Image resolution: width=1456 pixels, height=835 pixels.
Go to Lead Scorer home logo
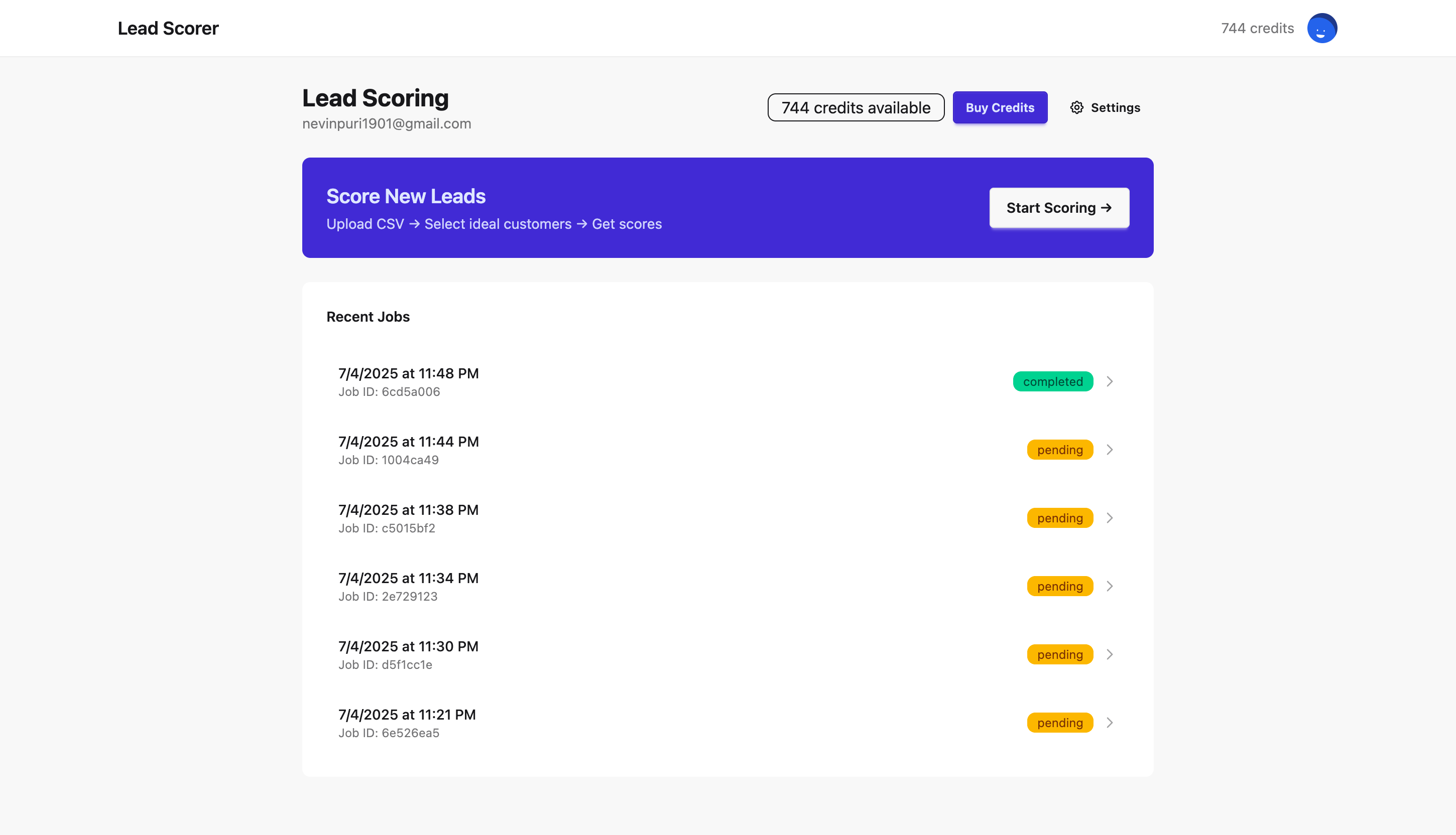[x=168, y=28]
